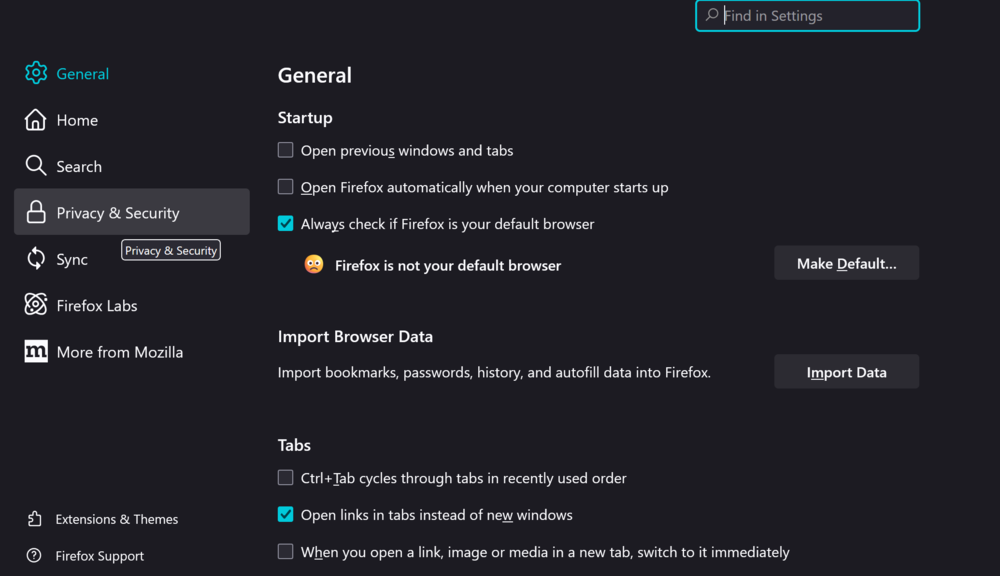Open More from Mozilla category
The width and height of the screenshot is (1000, 576).
[131, 351]
